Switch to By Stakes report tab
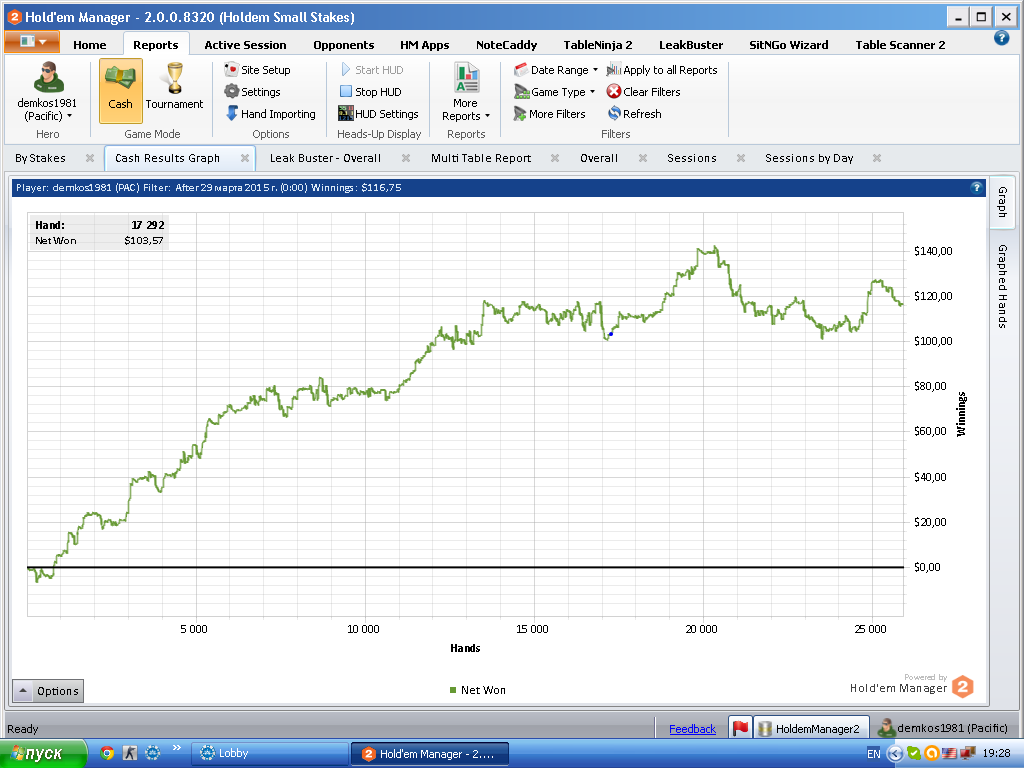 coord(40,158)
